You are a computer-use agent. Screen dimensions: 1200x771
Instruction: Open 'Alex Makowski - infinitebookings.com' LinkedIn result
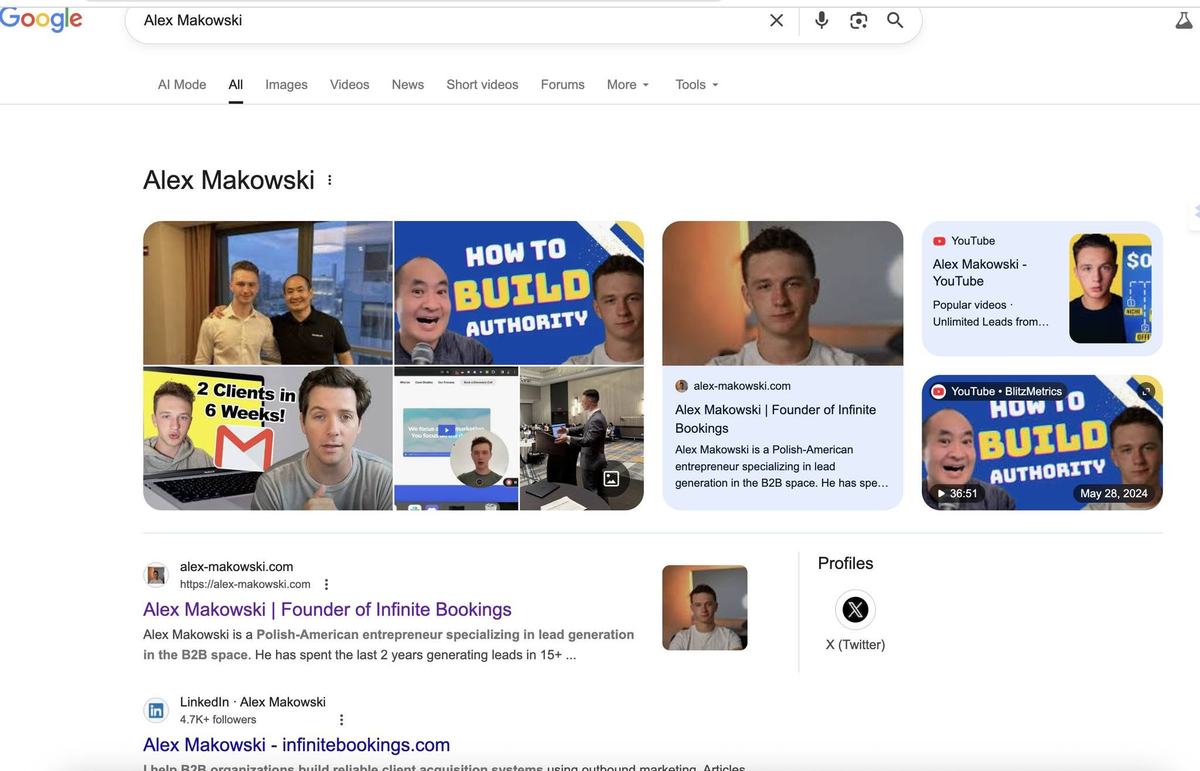296,745
